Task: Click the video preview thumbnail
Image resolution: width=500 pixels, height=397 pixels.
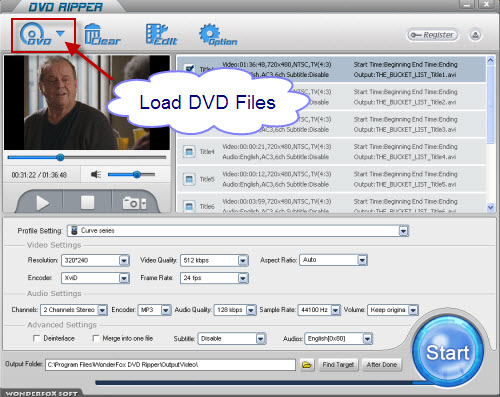Action: 87,102
